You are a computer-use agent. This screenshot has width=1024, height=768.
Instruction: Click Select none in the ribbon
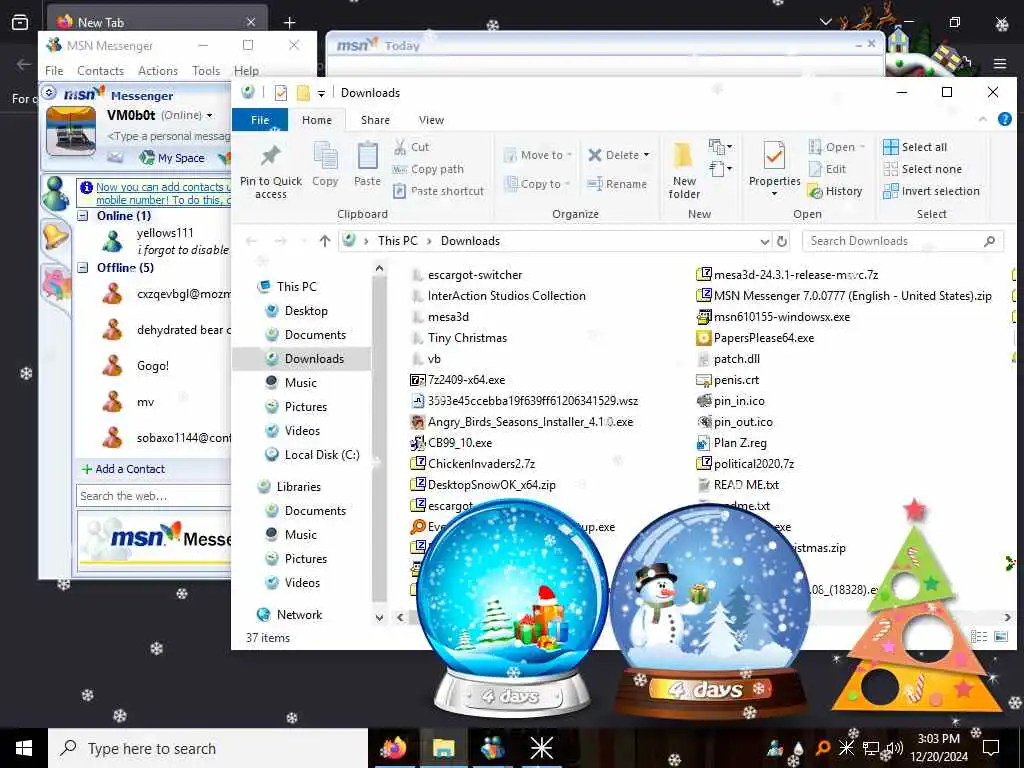point(922,169)
